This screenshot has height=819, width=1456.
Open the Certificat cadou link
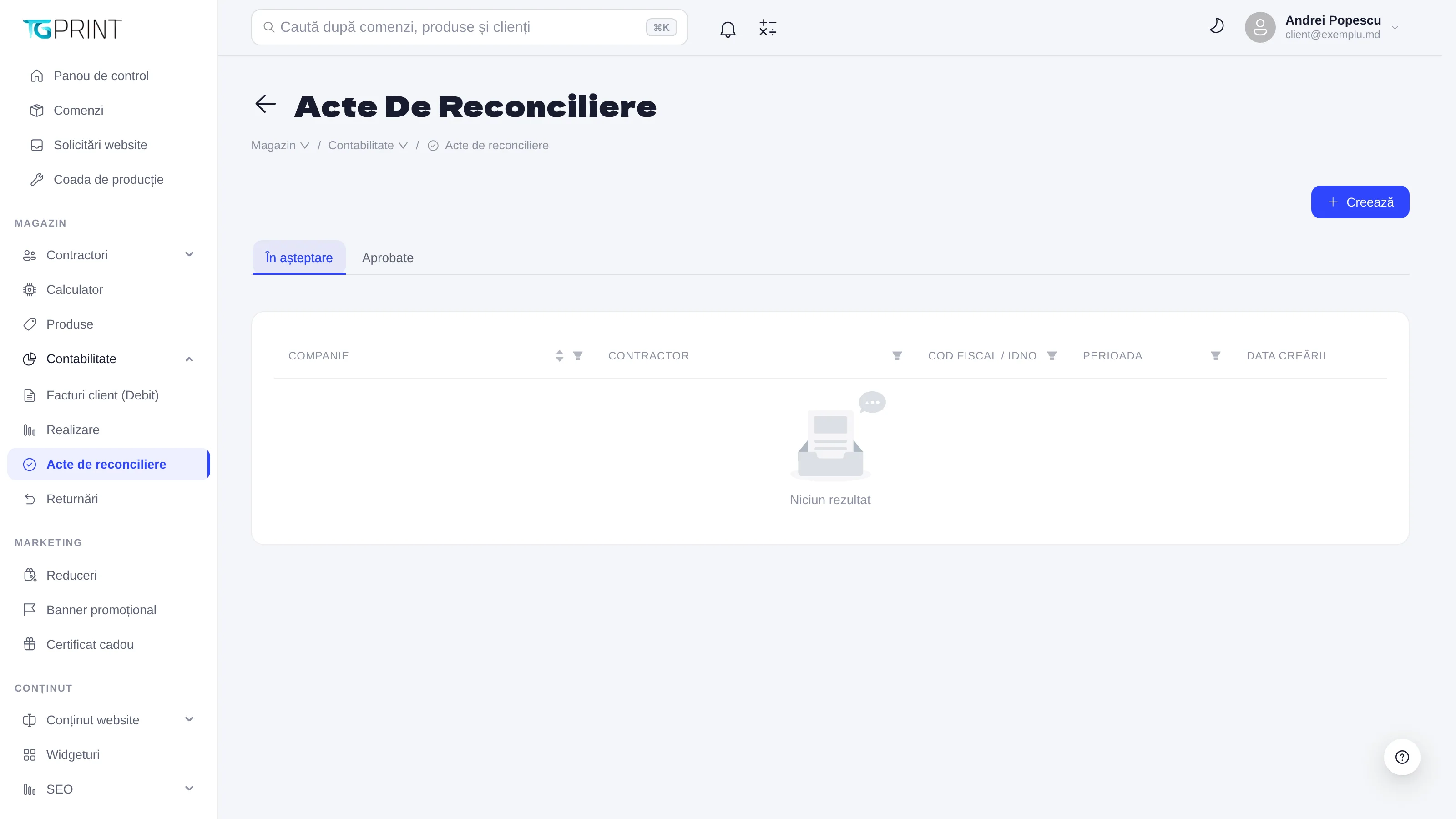click(x=109, y=644)
